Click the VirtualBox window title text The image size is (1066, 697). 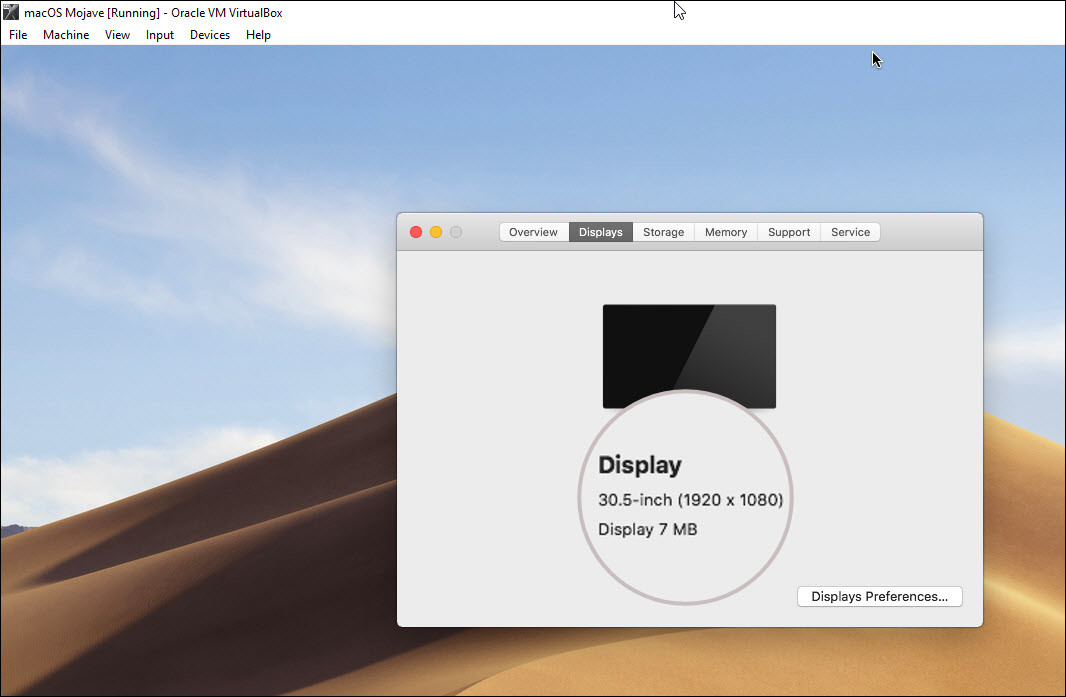(154, 13)
